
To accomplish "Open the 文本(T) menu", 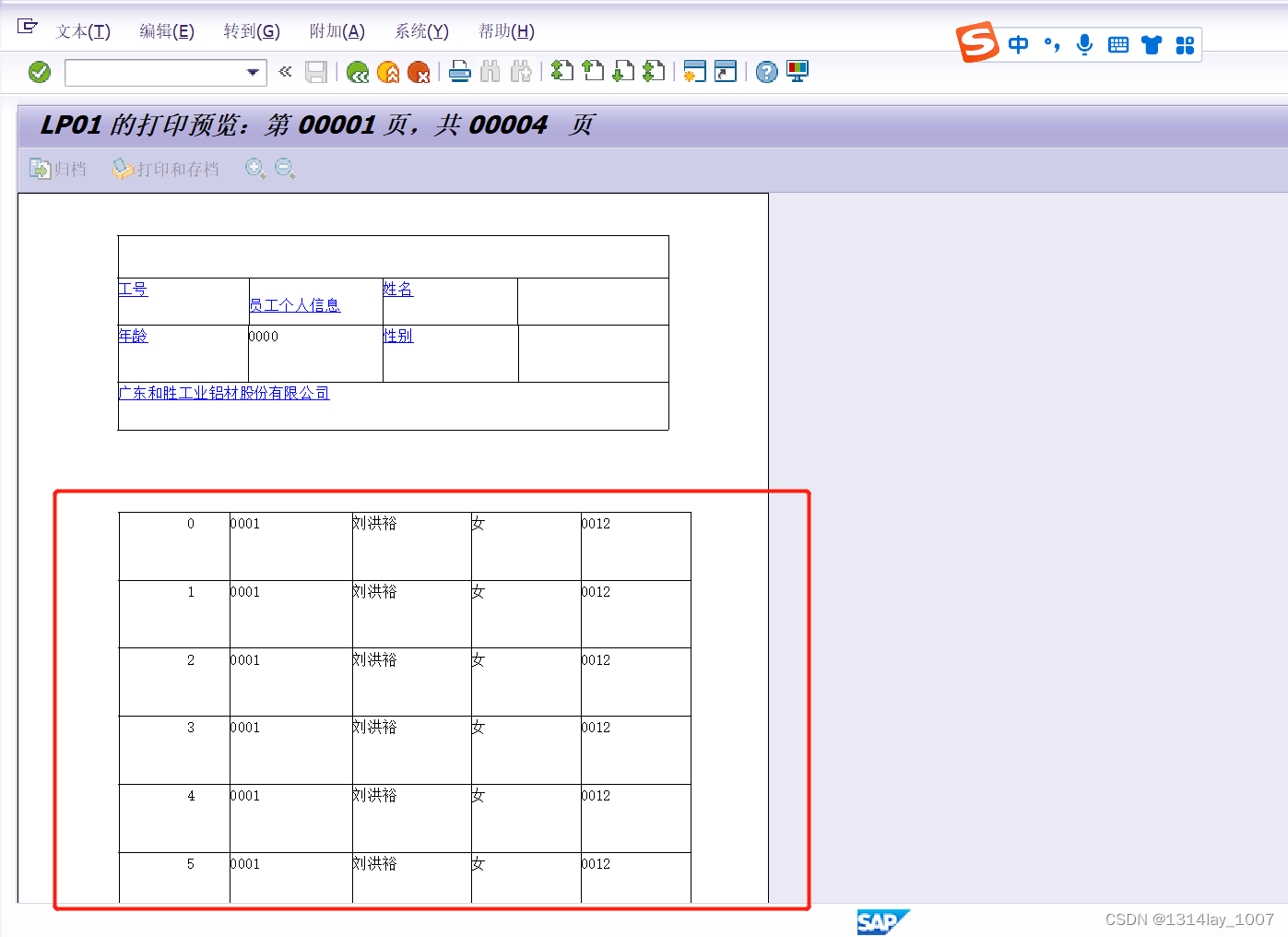I will [83, 31].
